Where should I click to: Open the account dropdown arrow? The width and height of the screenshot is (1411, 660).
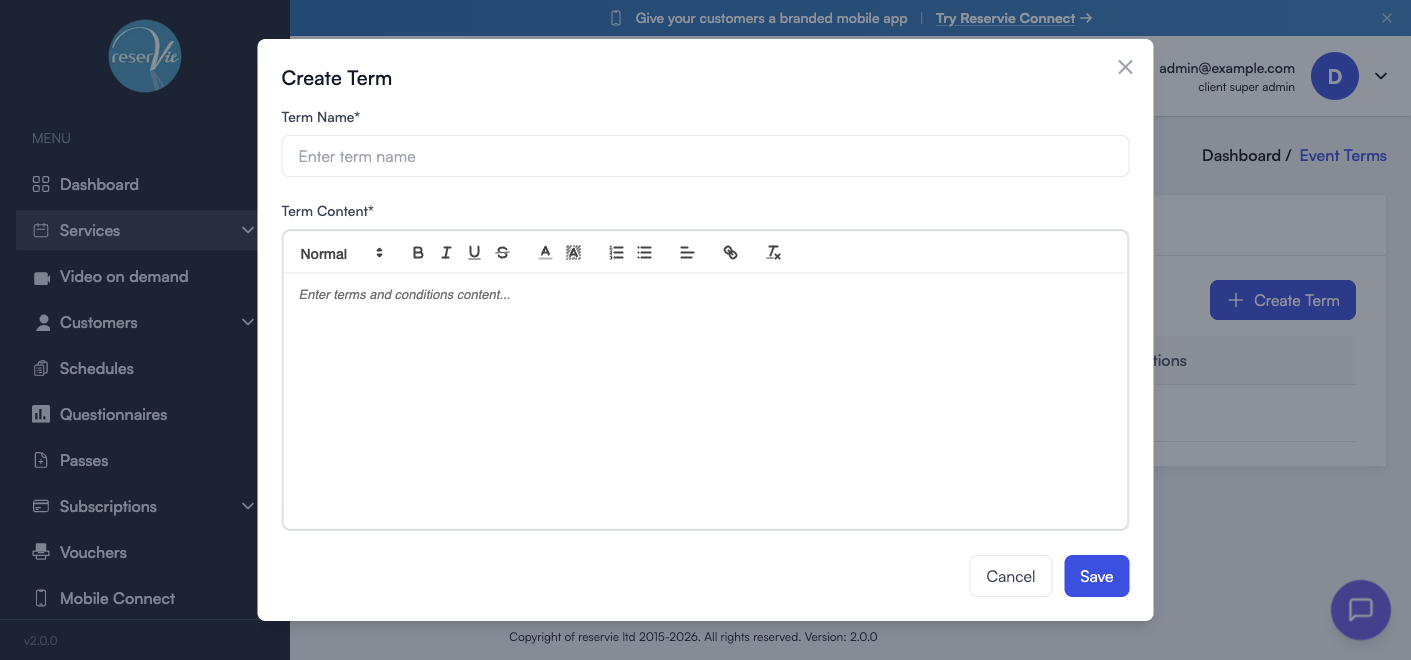point(1381,76)
